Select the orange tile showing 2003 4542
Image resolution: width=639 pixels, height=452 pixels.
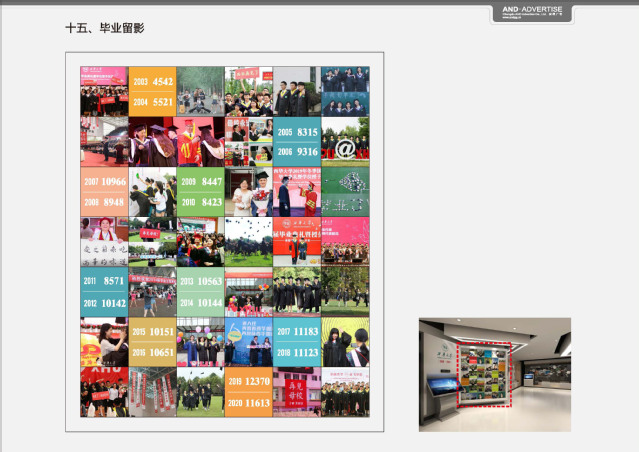coord(152,92)
